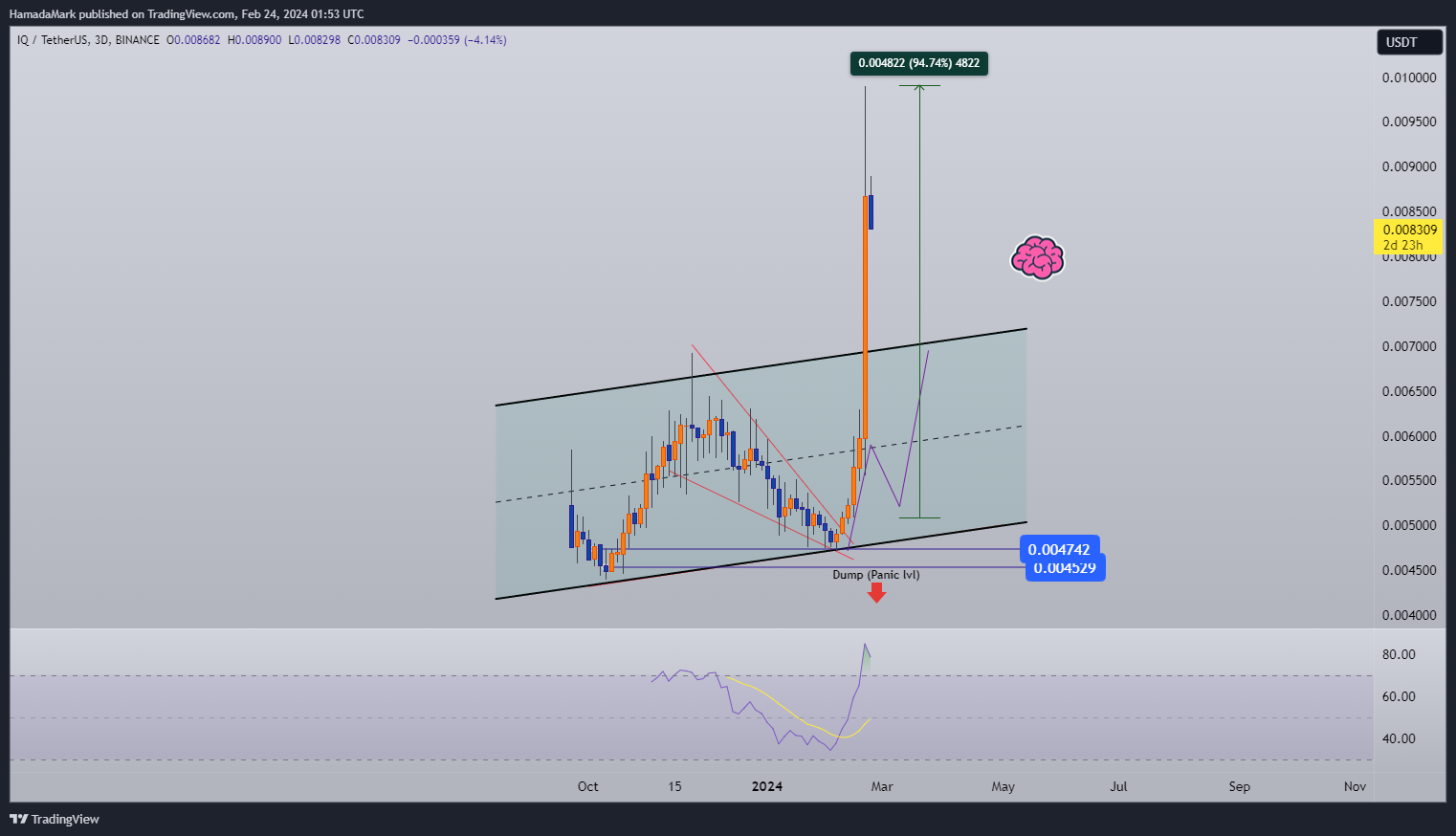Click the 0.009000 price axis label
Screen dimensions: 1456x836
[1409, 166]
